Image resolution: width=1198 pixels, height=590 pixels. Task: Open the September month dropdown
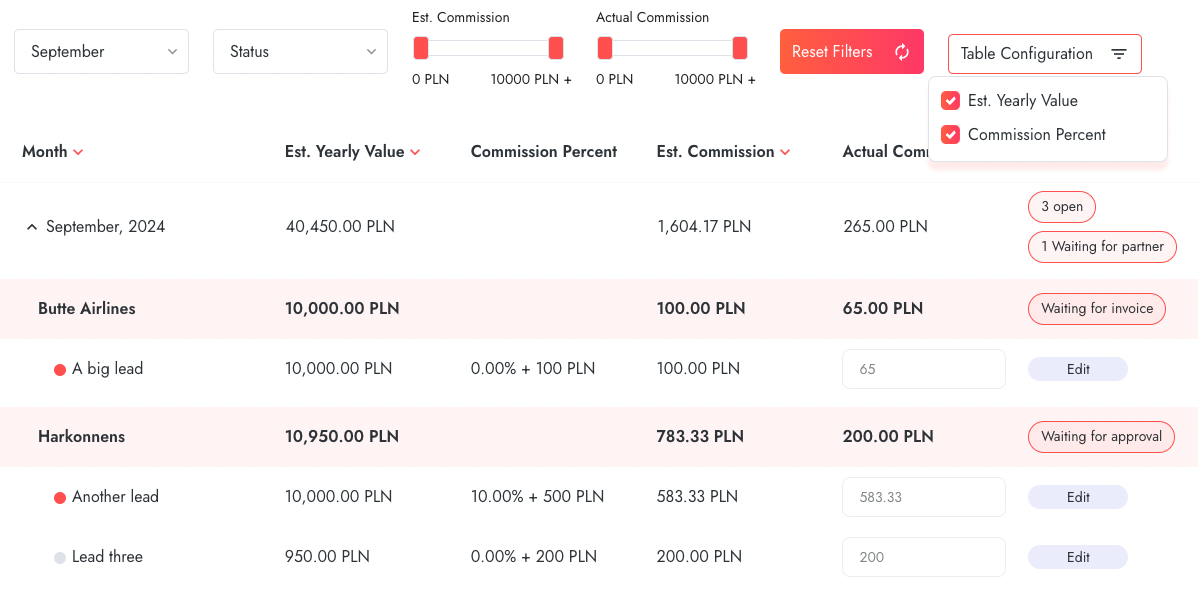[x=102, y=52]
